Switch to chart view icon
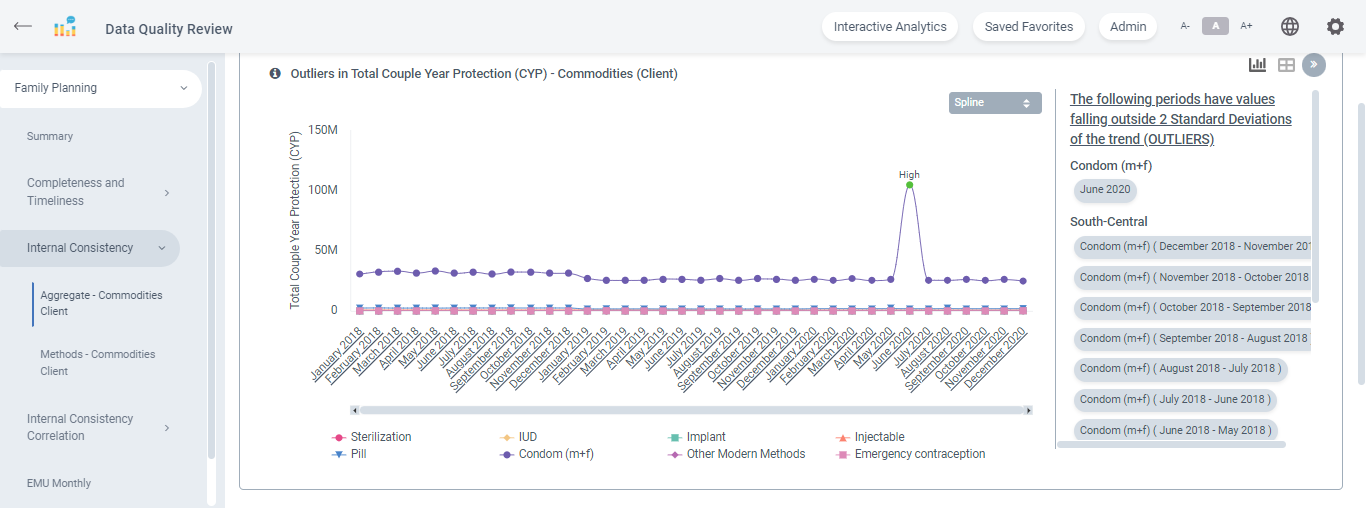Screen dimensions: 1366x508 pyautogui.click(x=1258, y=65)
